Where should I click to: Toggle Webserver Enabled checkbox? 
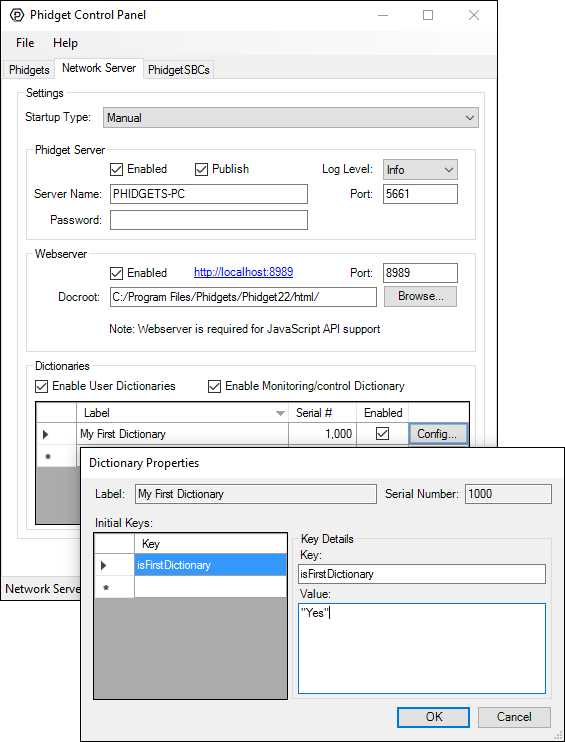(x=116, y=274)
